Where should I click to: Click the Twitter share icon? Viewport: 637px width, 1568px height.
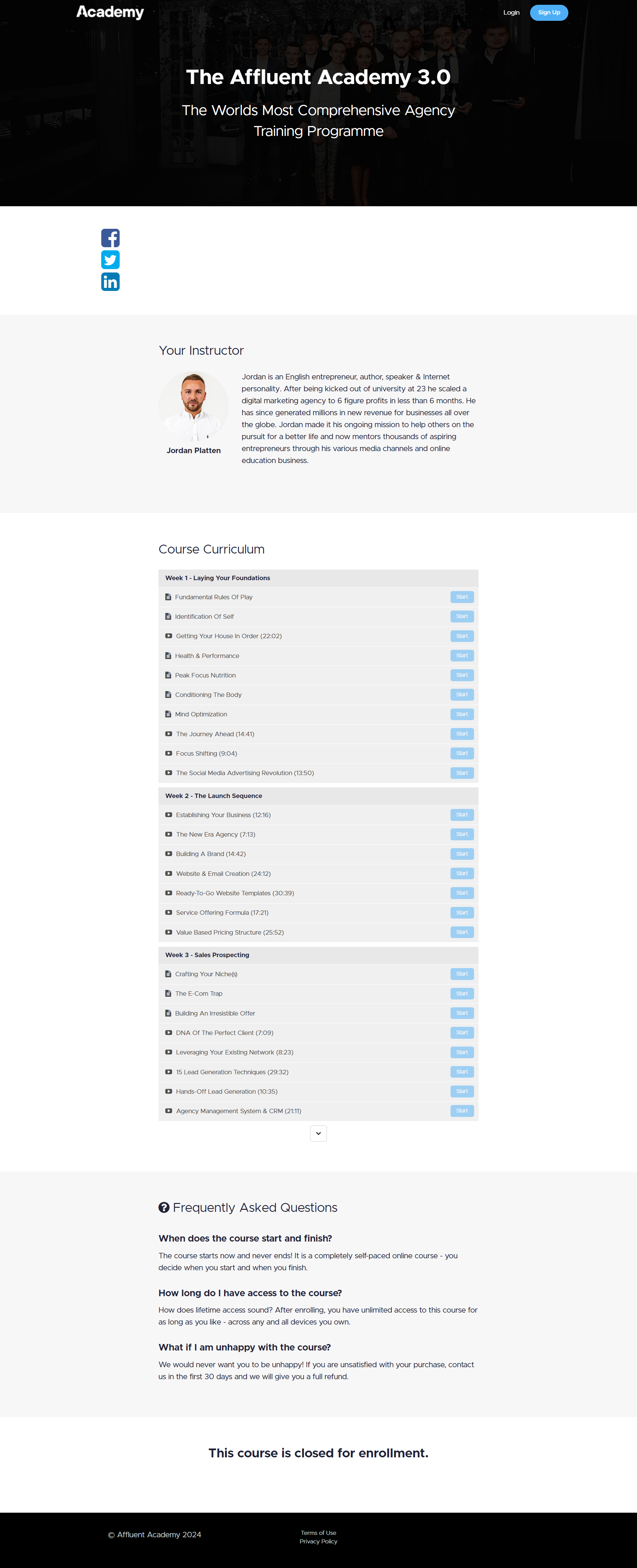pyautogui.click(x=110, y=260)
